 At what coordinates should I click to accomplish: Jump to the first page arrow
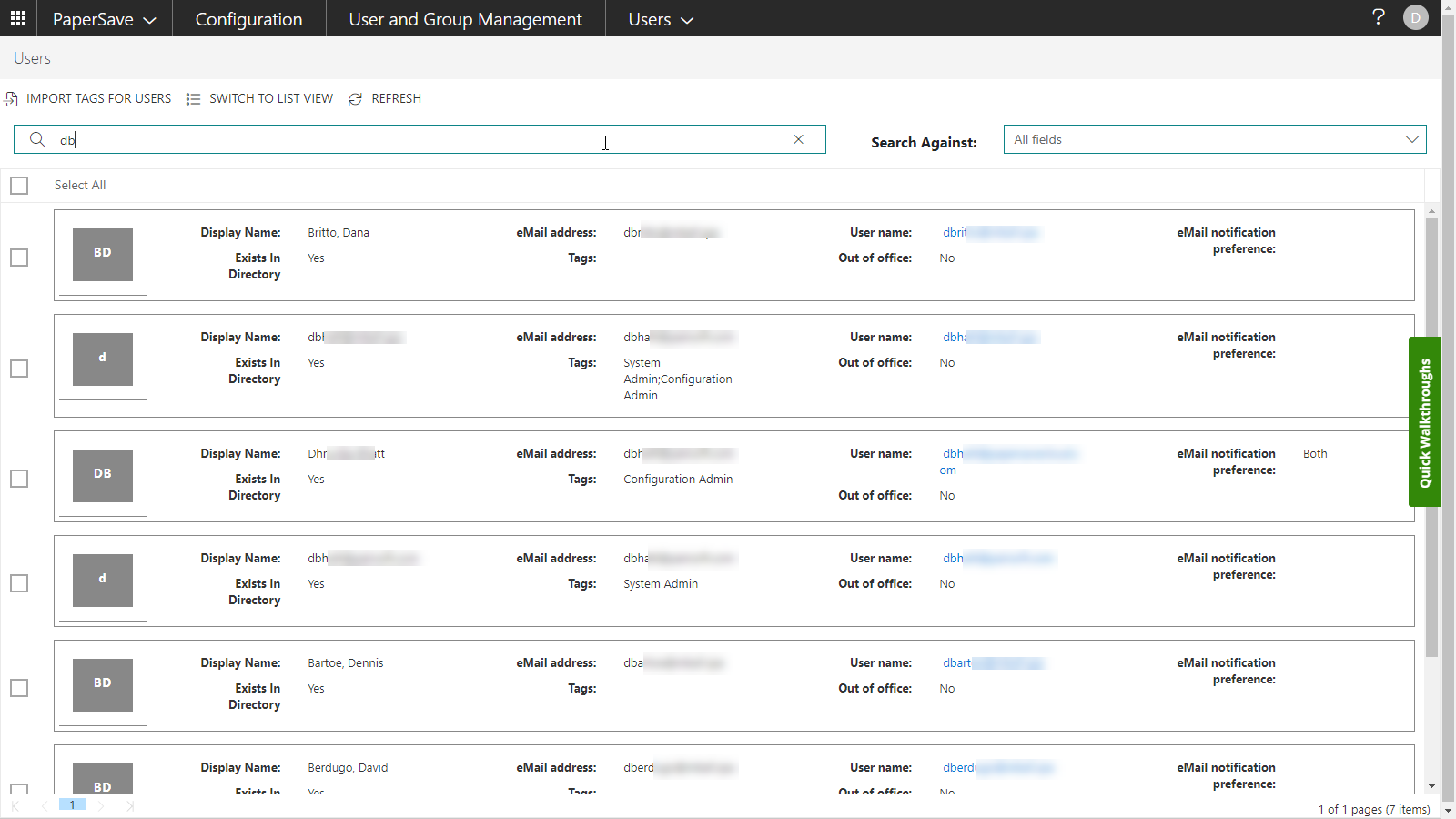tap(15, 805)
